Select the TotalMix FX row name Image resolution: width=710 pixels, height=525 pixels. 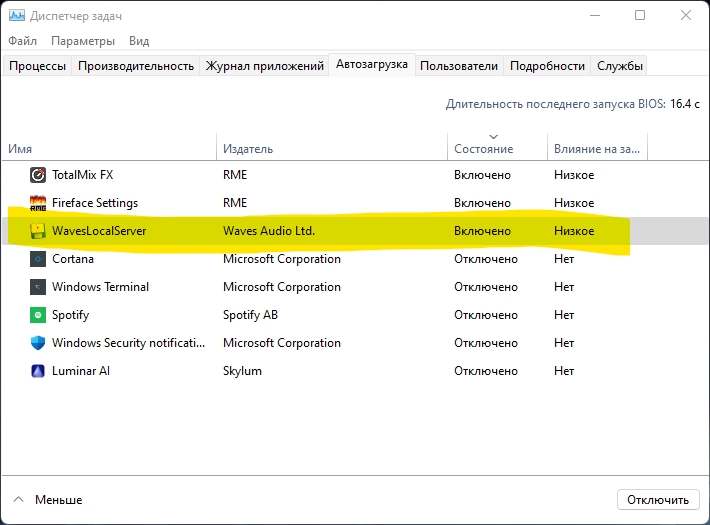pyautogui.click(x=82, y=175)
